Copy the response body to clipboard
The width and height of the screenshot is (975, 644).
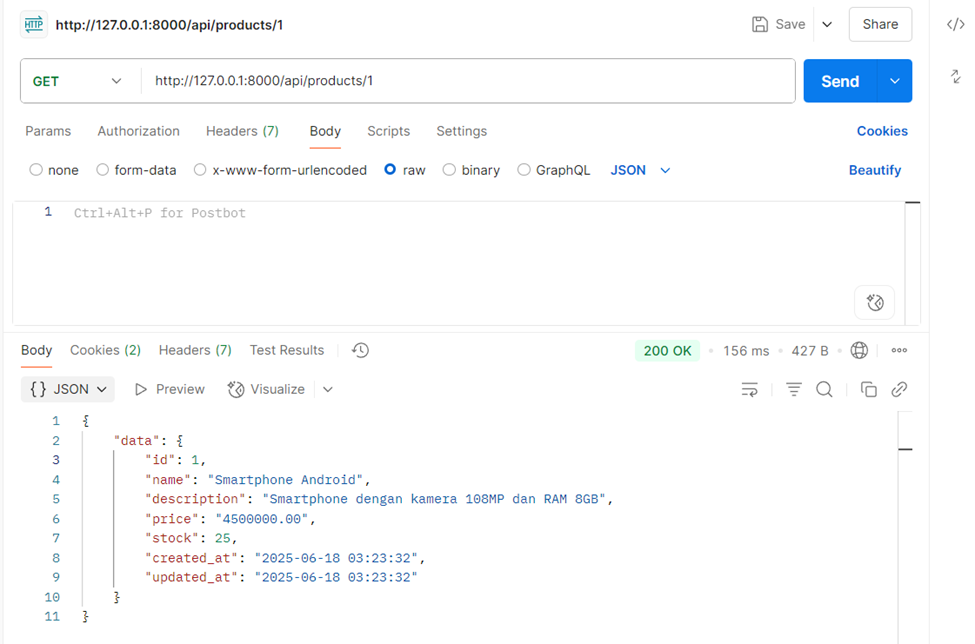click(868, 389)
